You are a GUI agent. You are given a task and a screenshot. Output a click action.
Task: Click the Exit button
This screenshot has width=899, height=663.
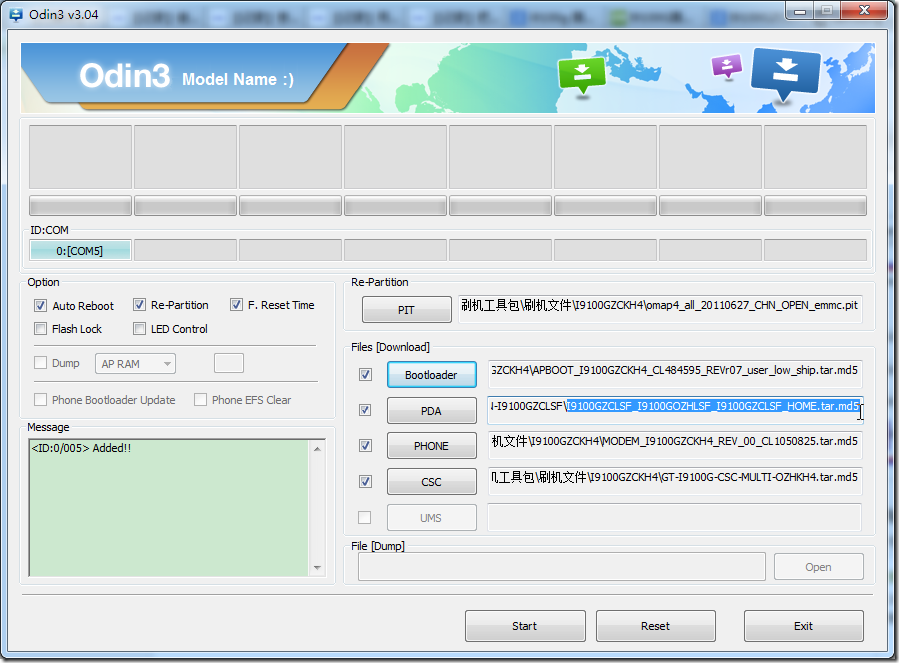804,626
